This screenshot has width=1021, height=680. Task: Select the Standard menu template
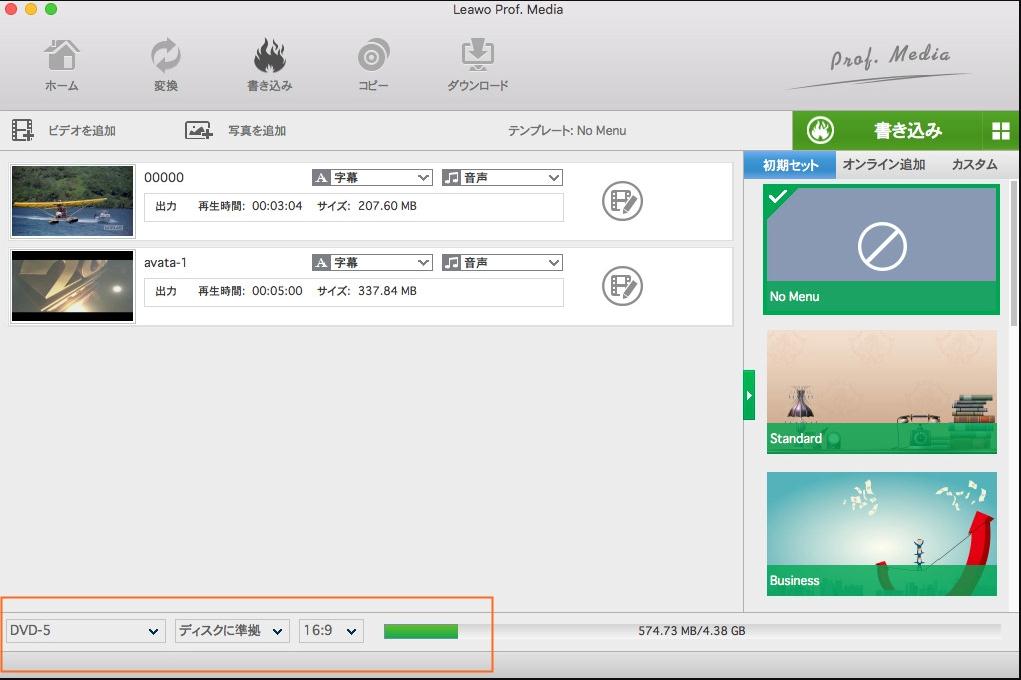click(882, 391)
